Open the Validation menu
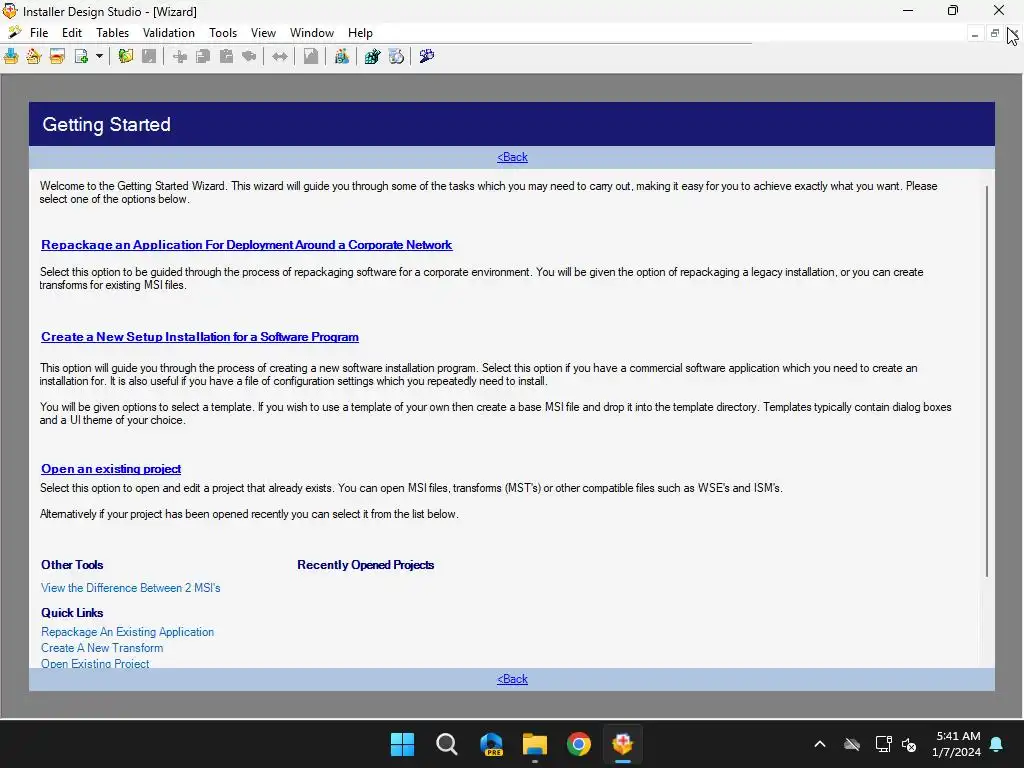Image resolution: width=1024 pixels, height=768 pixels. [168, 33]
